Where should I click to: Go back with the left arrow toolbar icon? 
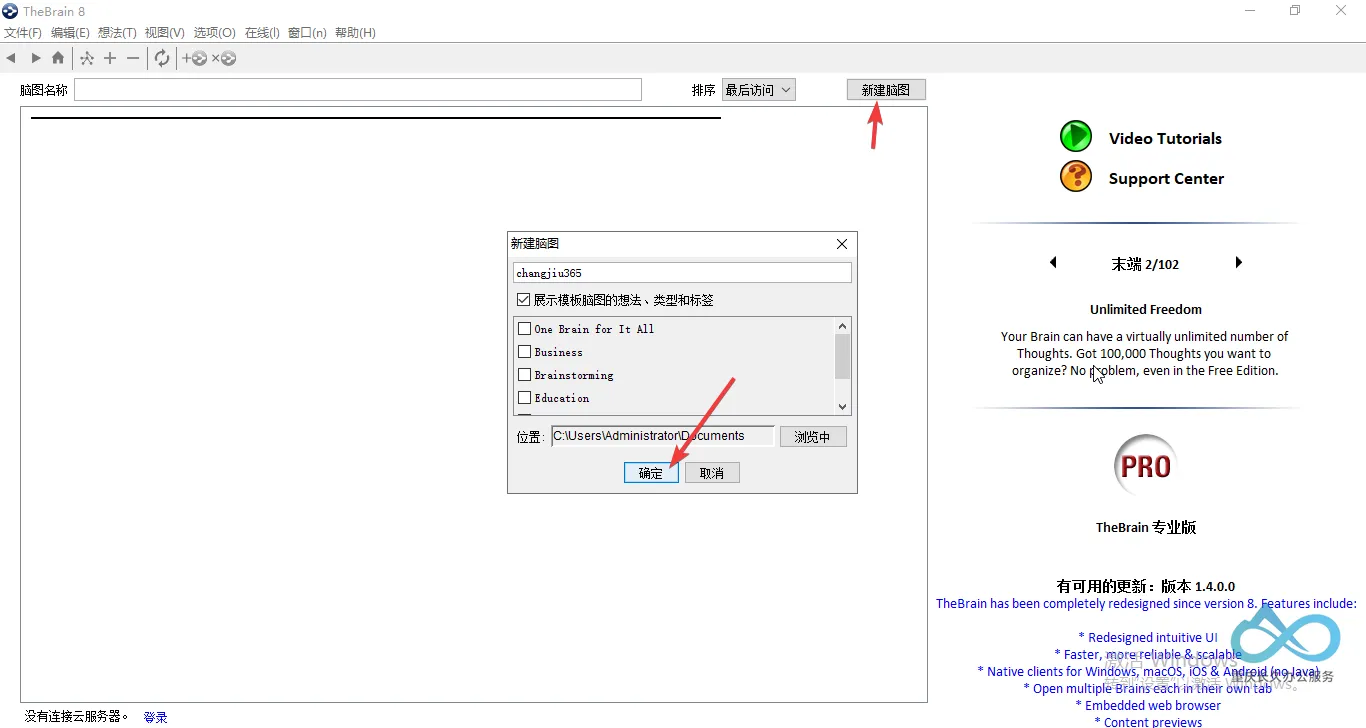11,59
